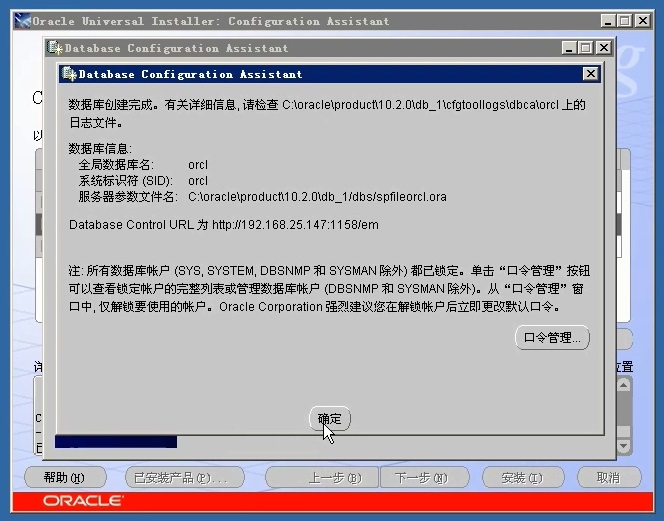
Task: Click the 系统标识符 (SID): label
Action: [125, 181]
